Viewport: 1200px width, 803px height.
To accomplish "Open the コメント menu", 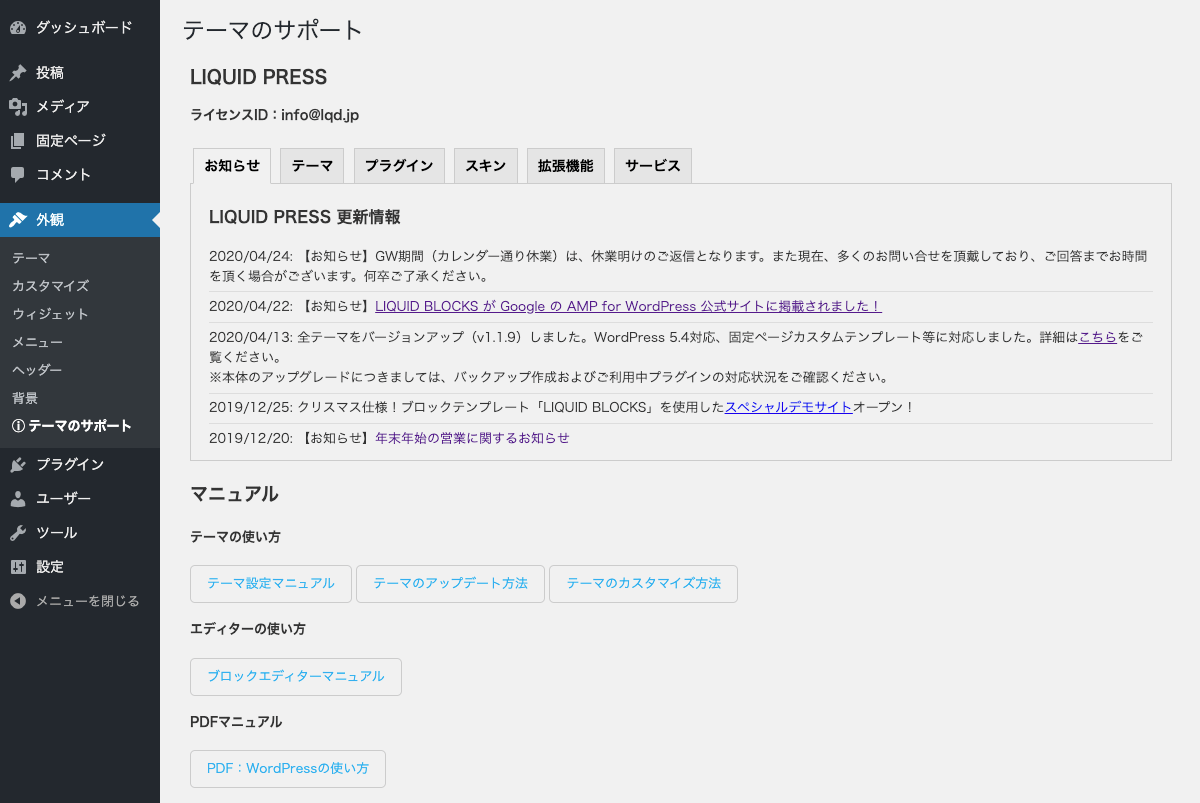I will pyautogui.click(x=80, y=175).
